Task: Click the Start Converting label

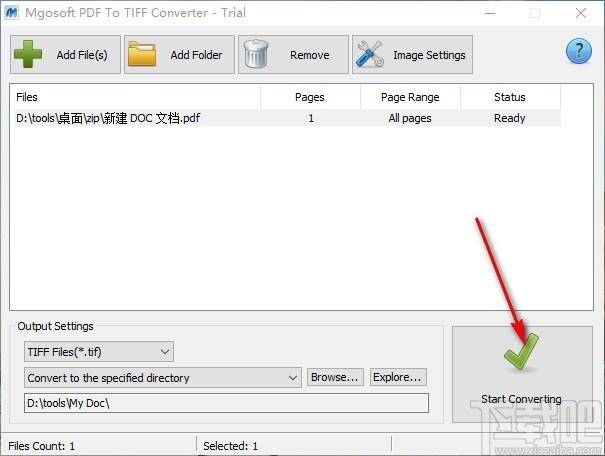Action: (x=521, y=399)
